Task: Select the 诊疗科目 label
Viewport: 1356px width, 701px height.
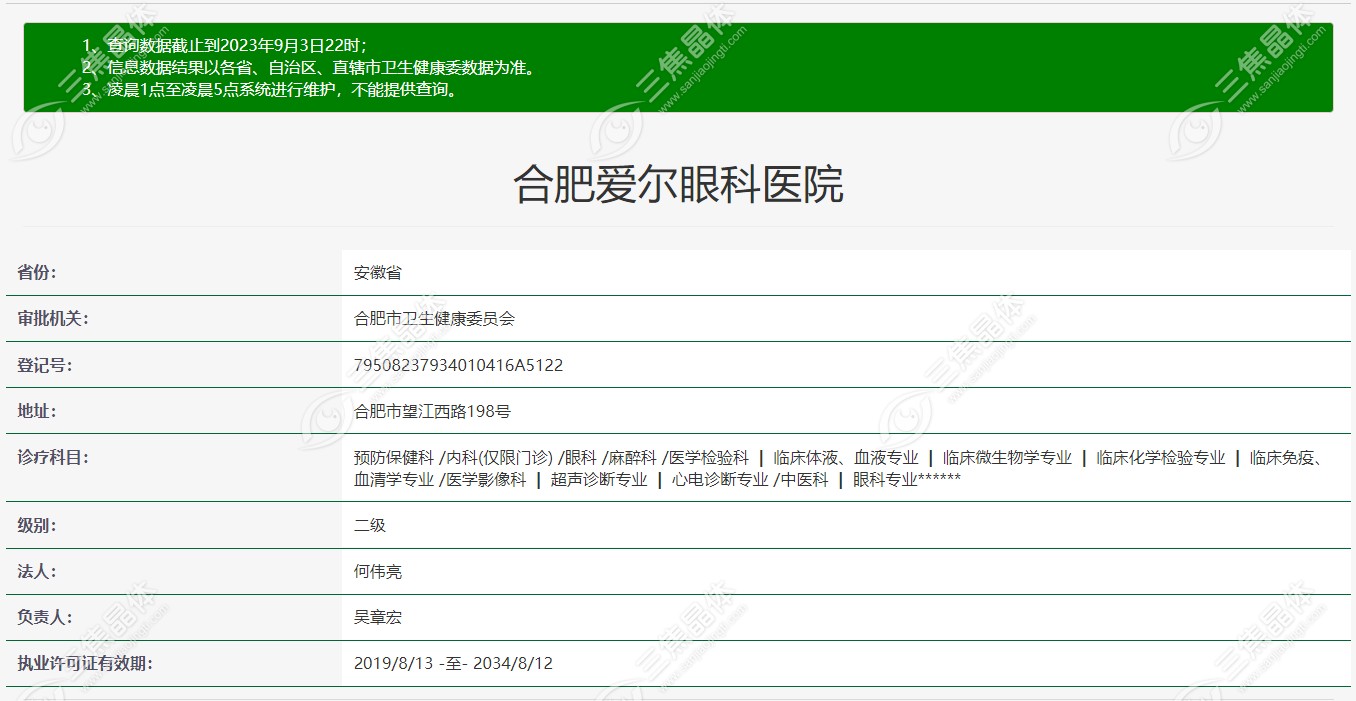Action: click(53, 457)
